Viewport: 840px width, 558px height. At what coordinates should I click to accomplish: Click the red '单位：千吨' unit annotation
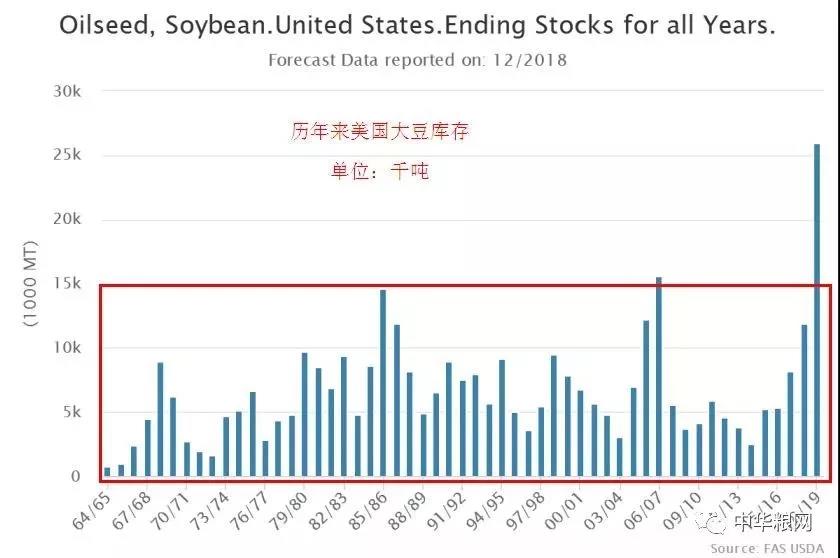tap(380, 171)
